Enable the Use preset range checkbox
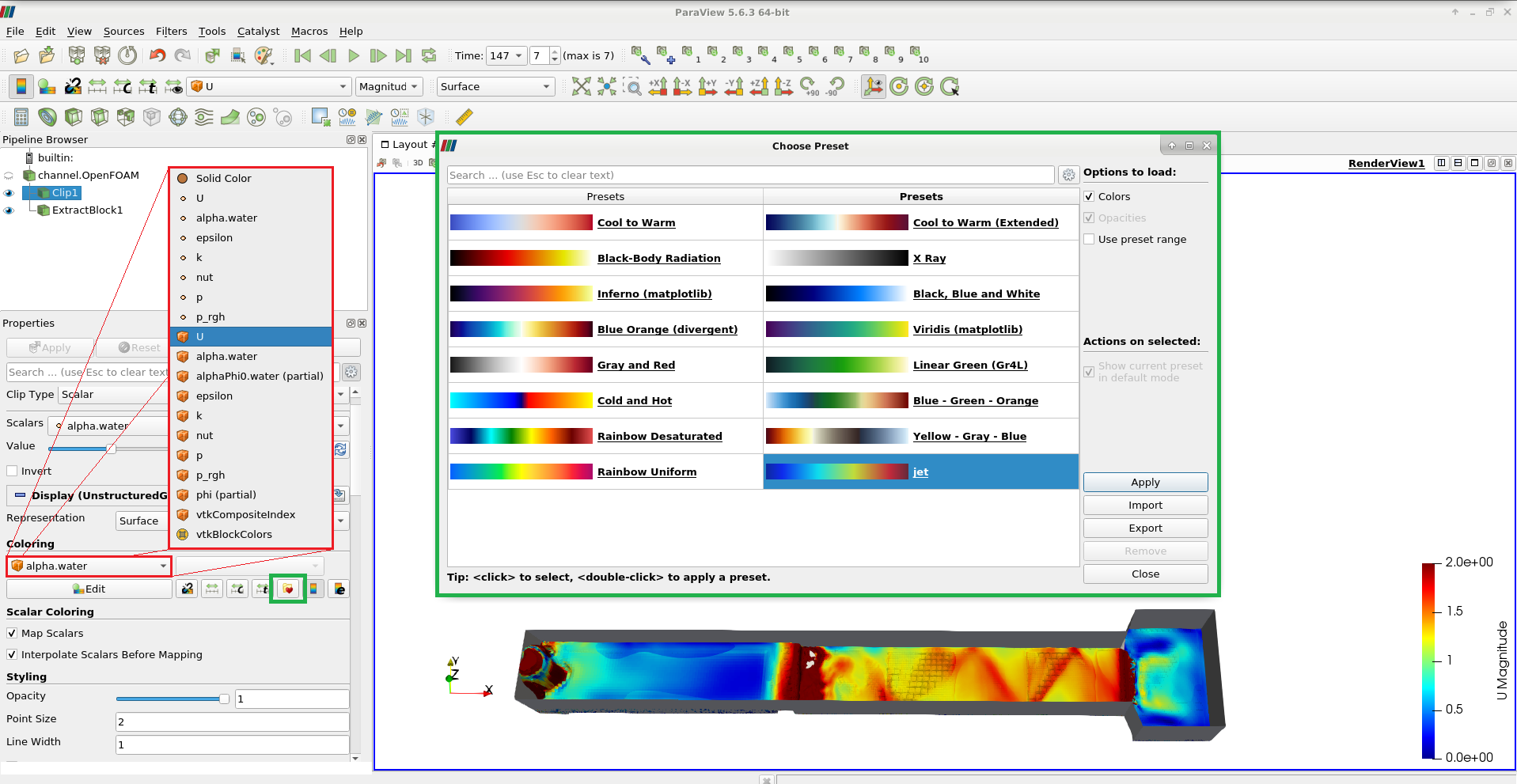The image size is (1517, 784). (x=1089, y=239)
